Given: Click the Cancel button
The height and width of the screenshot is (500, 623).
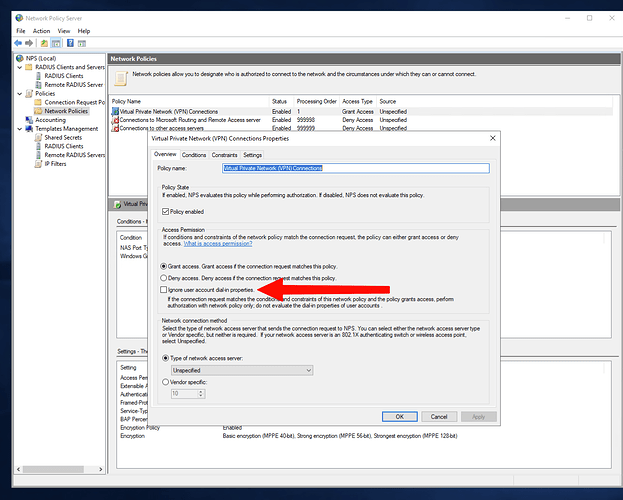Looking at the screenshot, I should (439, 417).
